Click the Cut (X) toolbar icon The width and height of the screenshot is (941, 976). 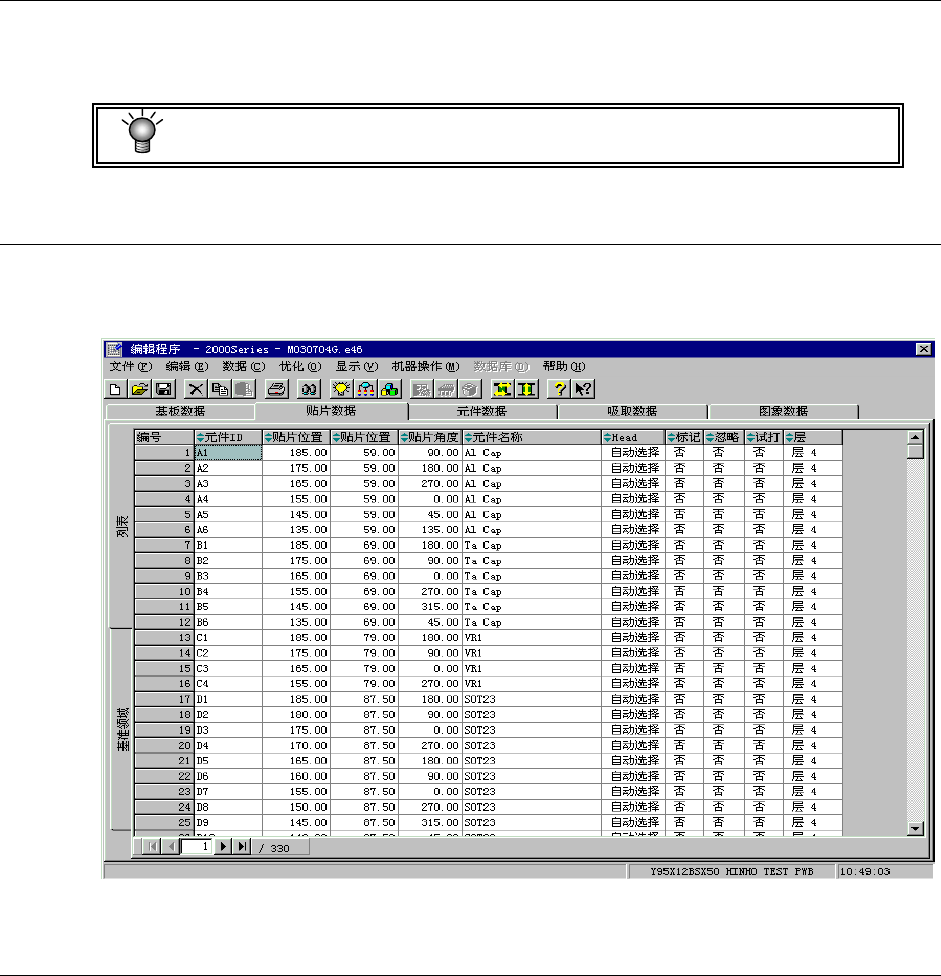[x=196, y=390]
